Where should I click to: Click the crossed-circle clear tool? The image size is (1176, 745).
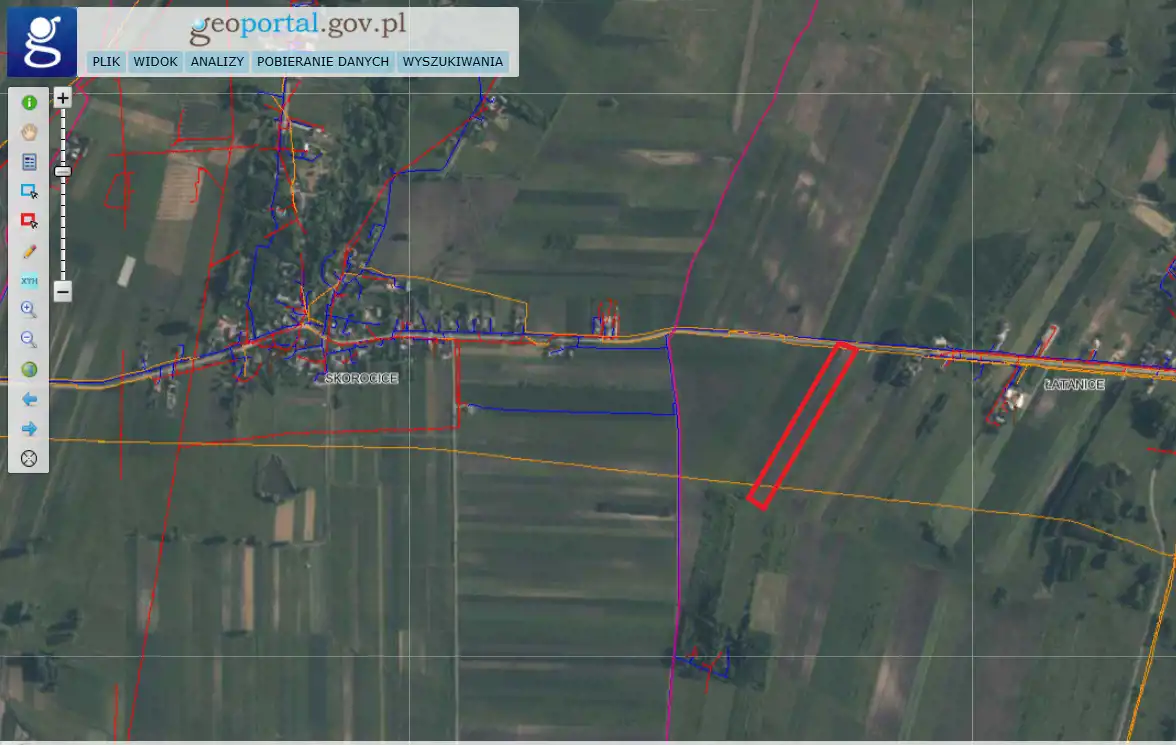click(x=29, y=459)
